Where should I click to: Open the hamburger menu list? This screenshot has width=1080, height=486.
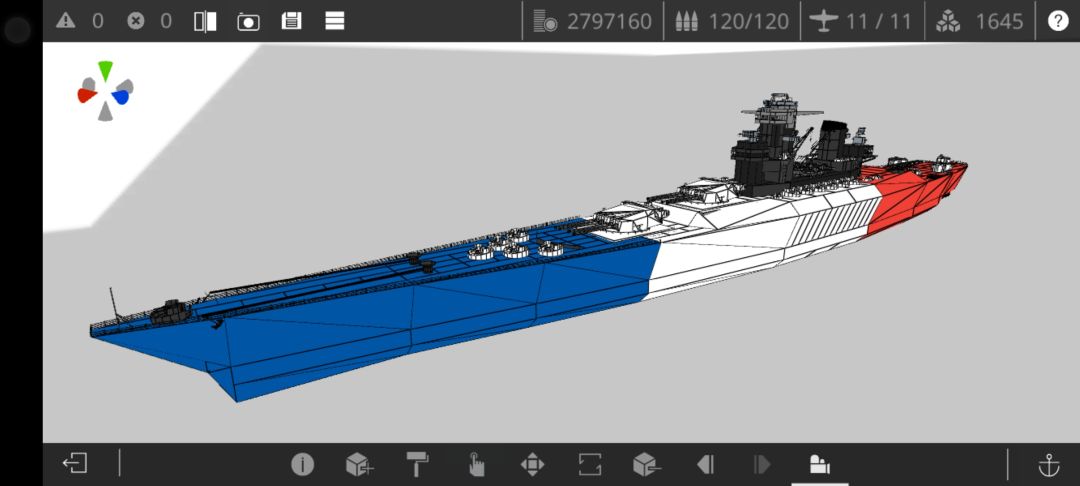pos(335,21)
